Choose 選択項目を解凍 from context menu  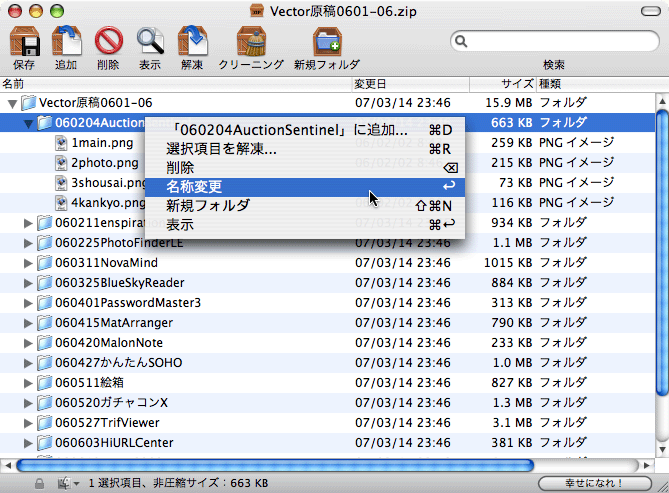[x=305, y=149]
